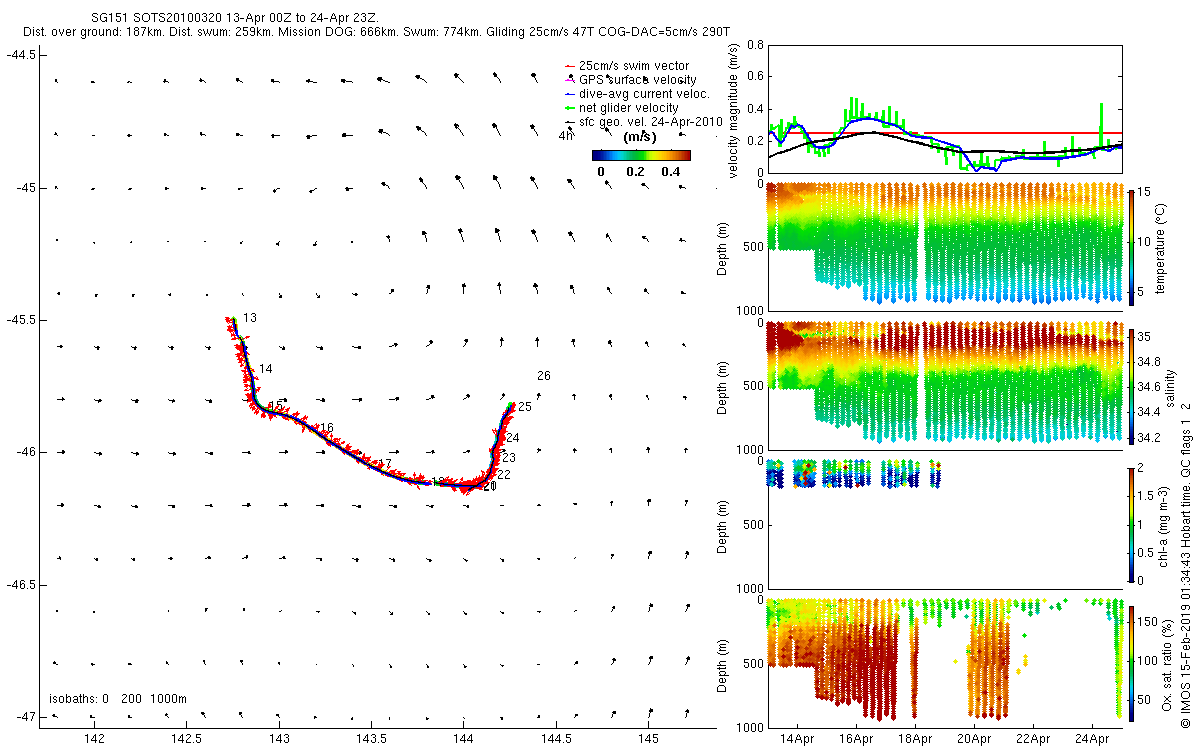Click map longitude label '145'
This screenshot has height=750, width=1200.
pos(648,739)
